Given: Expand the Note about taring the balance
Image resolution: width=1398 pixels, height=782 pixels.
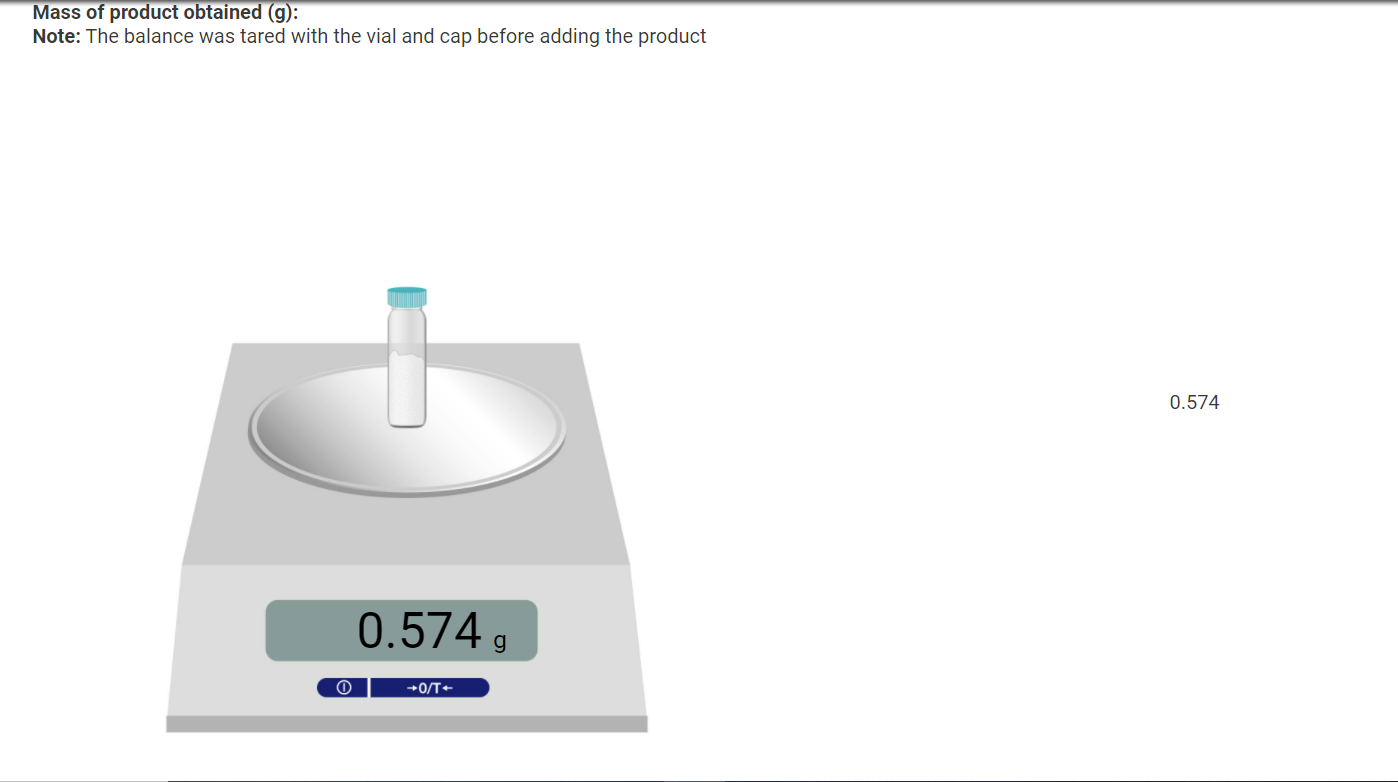Looking at the screenshot, I should [369, 36].
